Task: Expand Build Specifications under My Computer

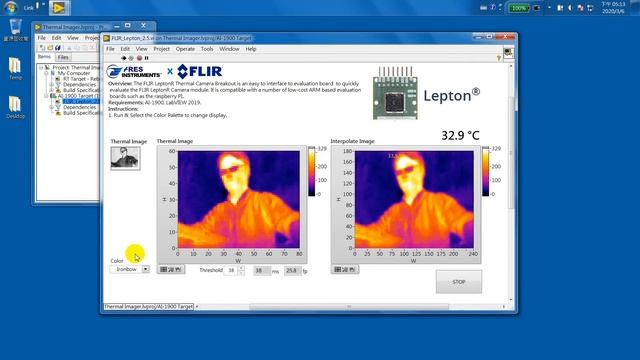Action: click(x=51, y=90)
